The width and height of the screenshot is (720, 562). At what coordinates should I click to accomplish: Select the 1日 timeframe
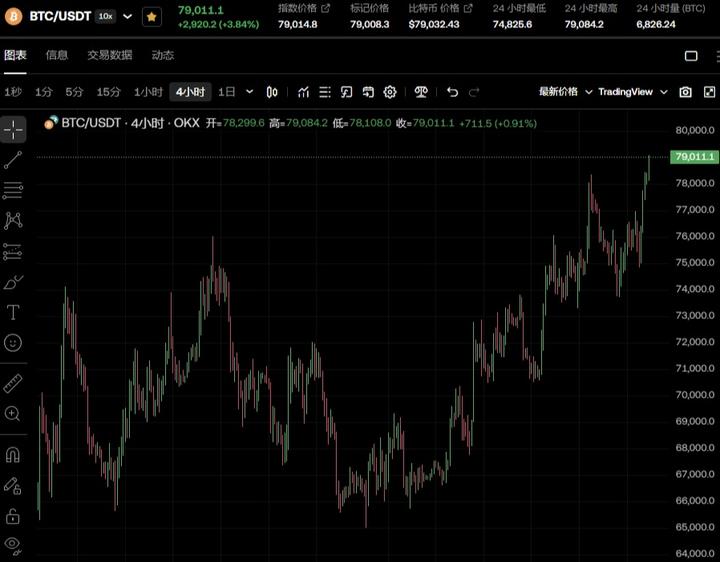[227, 92]
